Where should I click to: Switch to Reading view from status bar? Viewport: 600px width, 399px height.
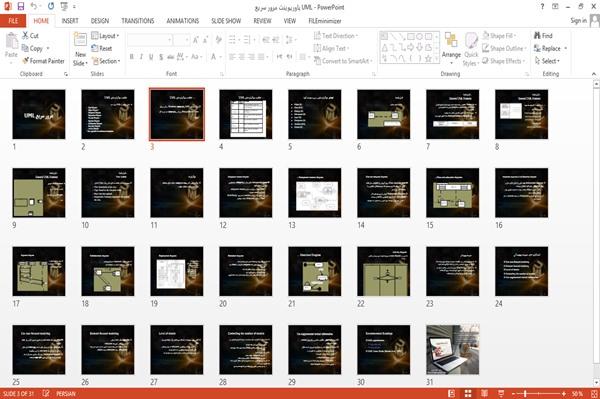[x=484, y=393]
